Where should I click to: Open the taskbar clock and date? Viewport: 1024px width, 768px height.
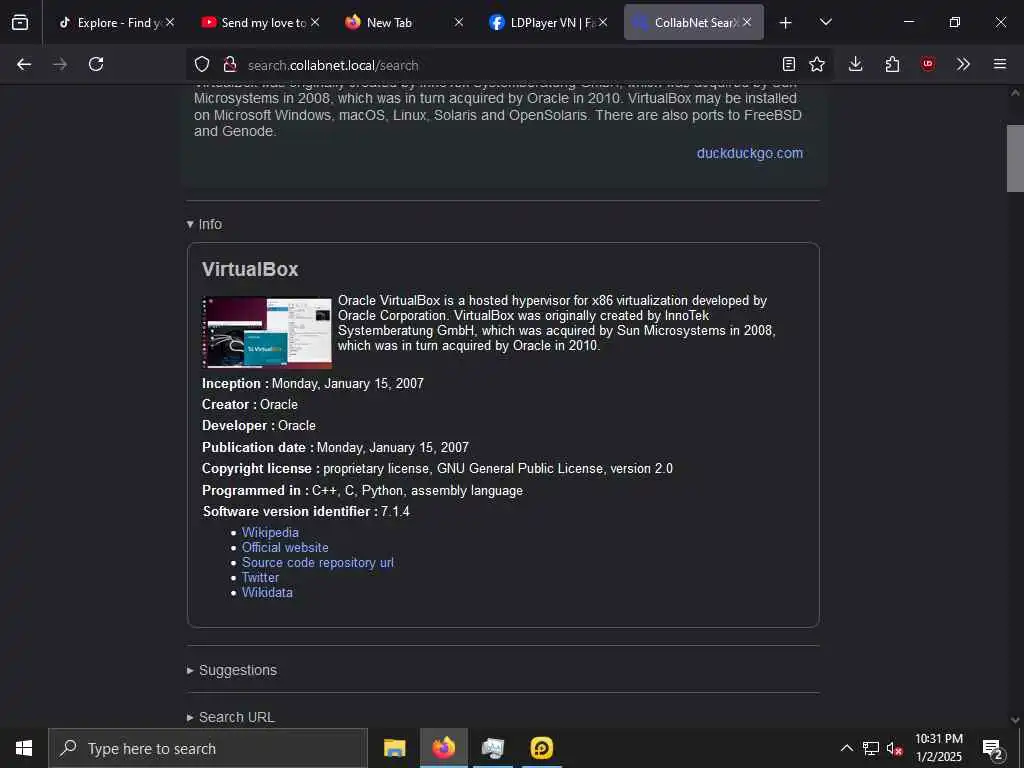pyautogui.click(x=938, y=748)
